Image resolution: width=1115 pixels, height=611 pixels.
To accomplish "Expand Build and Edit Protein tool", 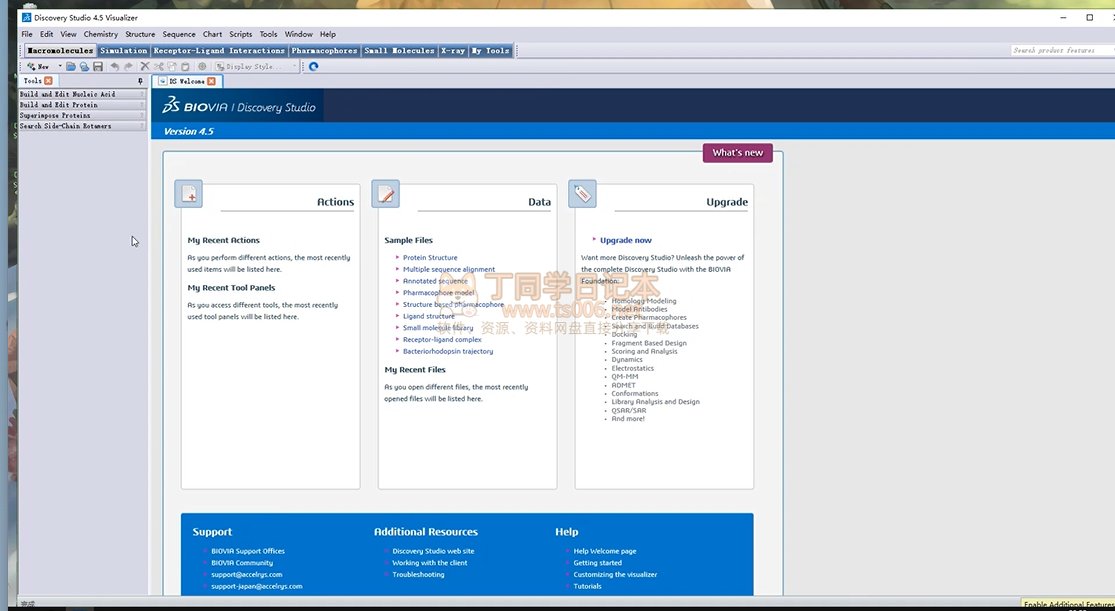I will point(82,105).
